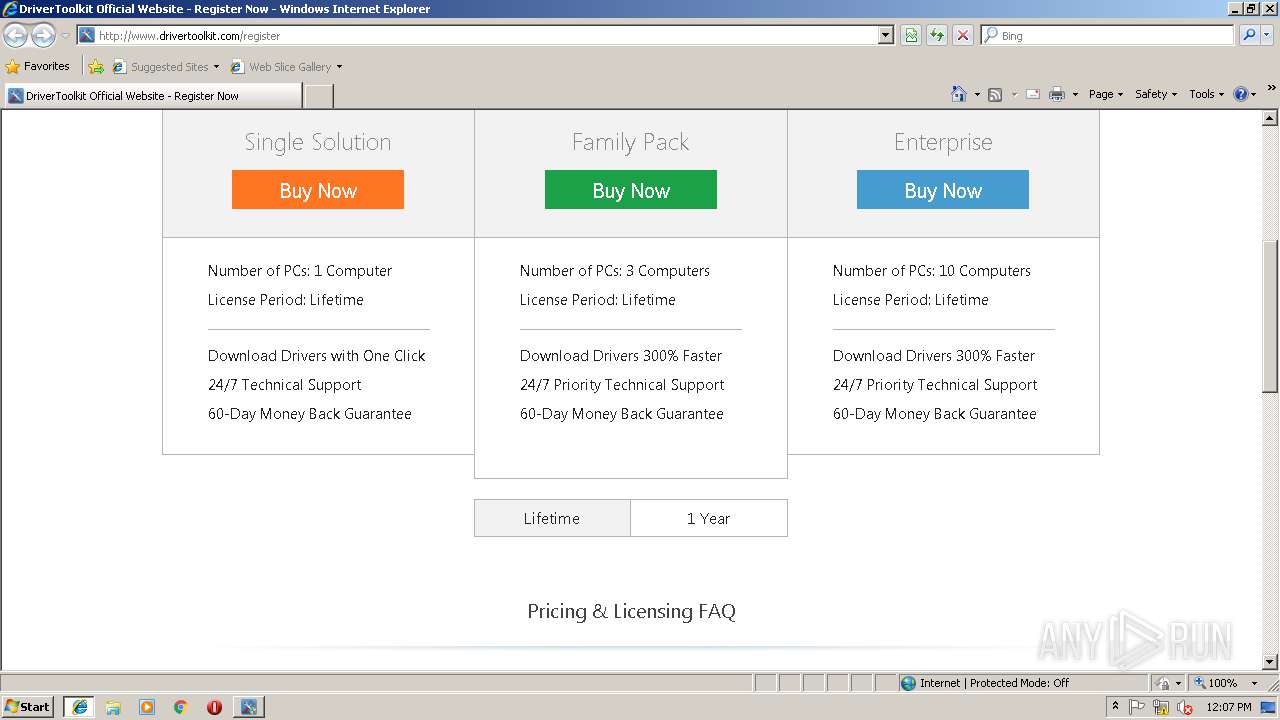Click the browser Back arrow button

[15, 36]
